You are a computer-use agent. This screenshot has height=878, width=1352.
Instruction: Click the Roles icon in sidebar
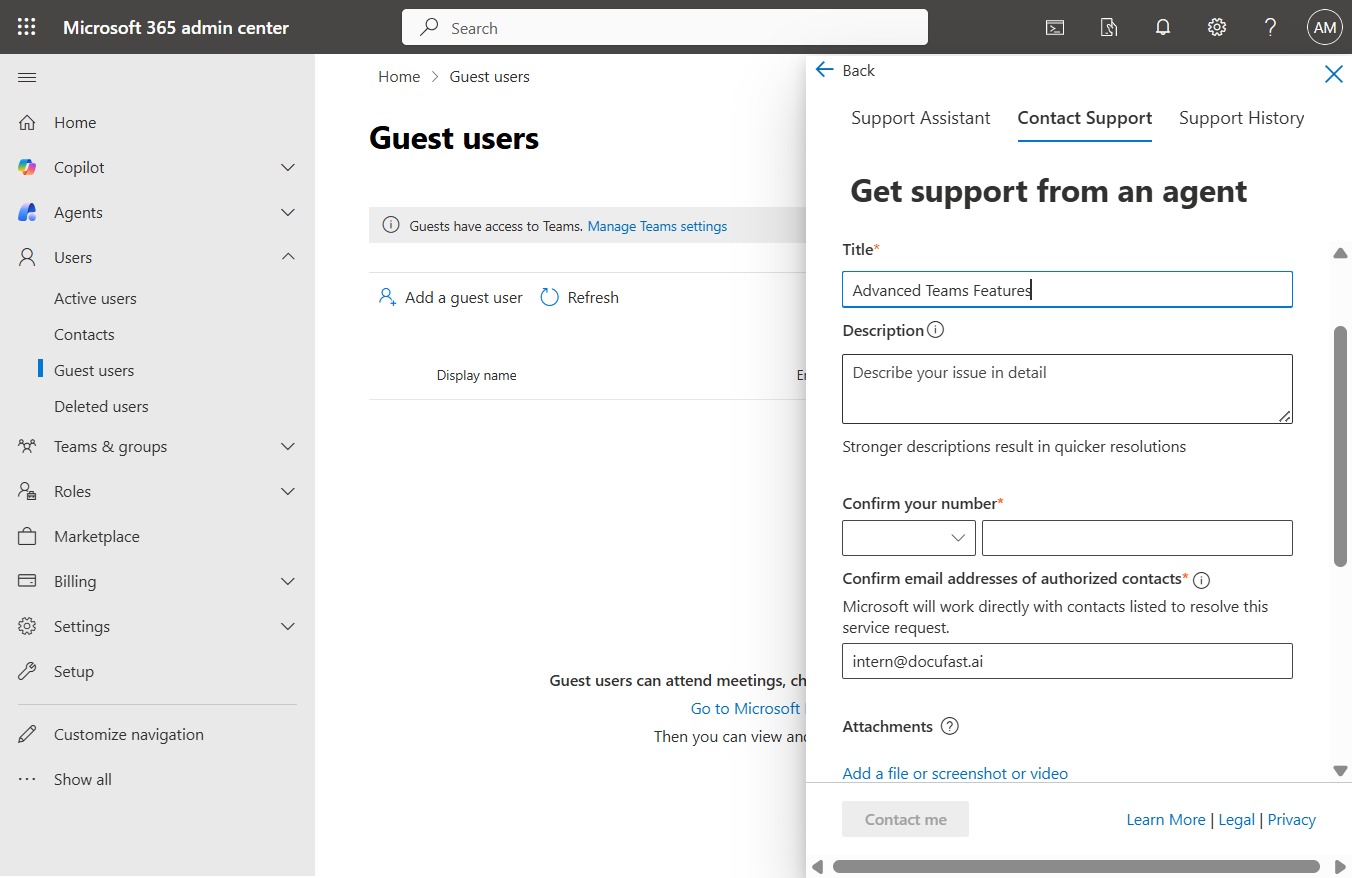27,491
